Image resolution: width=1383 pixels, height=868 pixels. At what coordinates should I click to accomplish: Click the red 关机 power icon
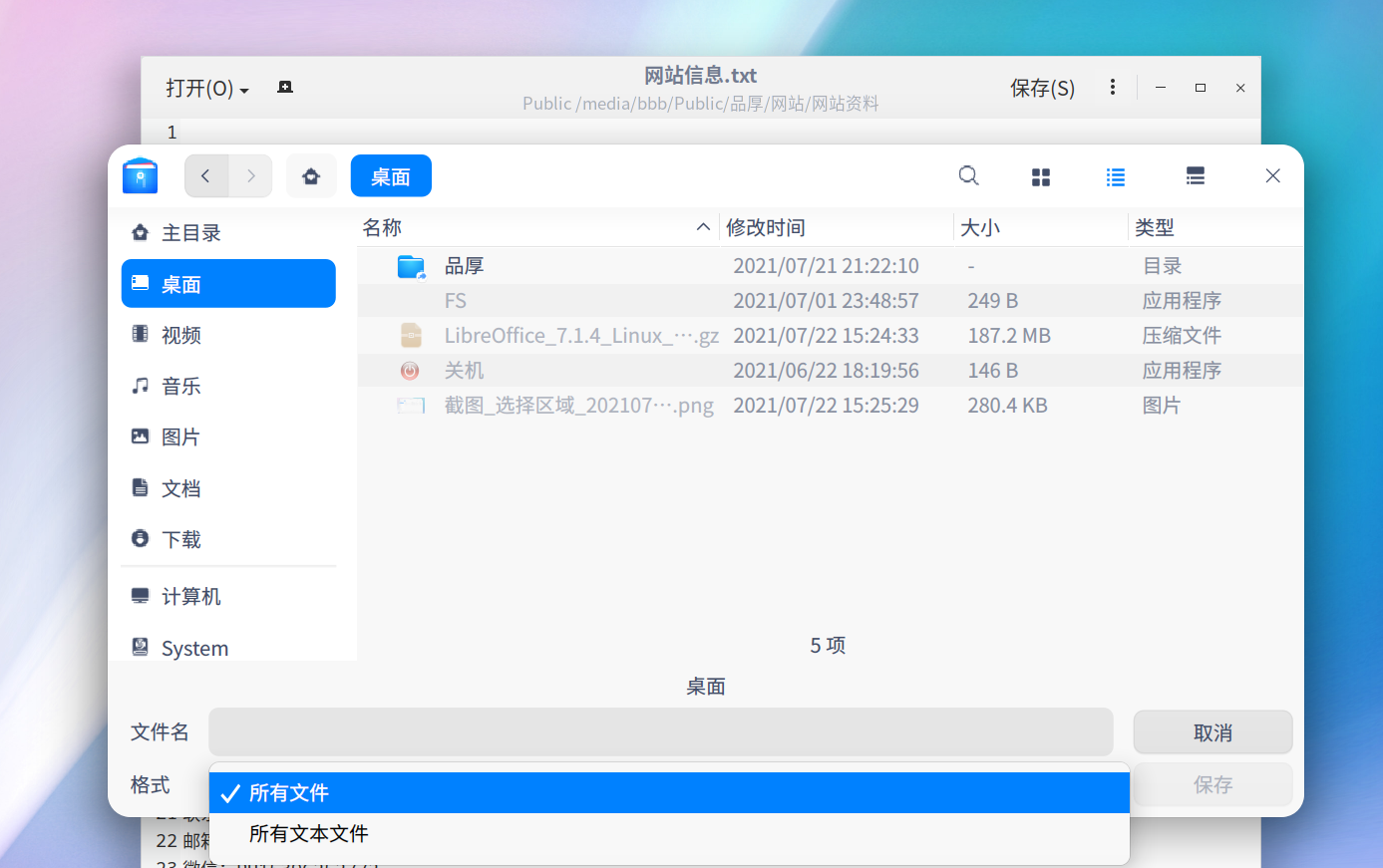(x=410, y=371)
